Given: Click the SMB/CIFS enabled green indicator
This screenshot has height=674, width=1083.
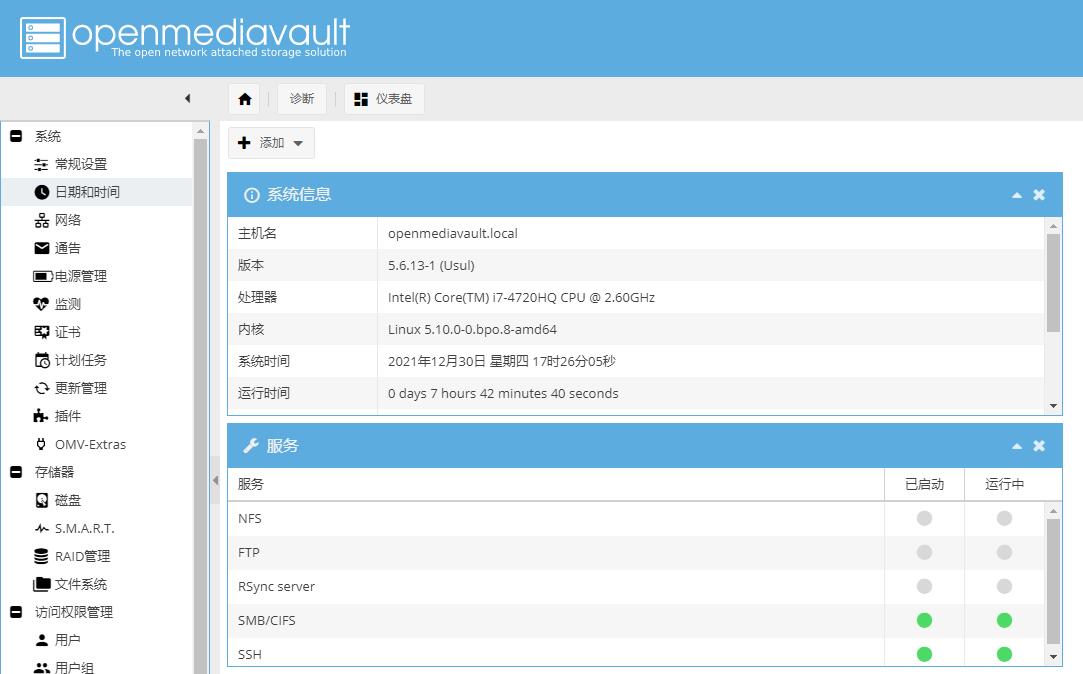Looking at the screenshot, I should [x=924, y=620].
